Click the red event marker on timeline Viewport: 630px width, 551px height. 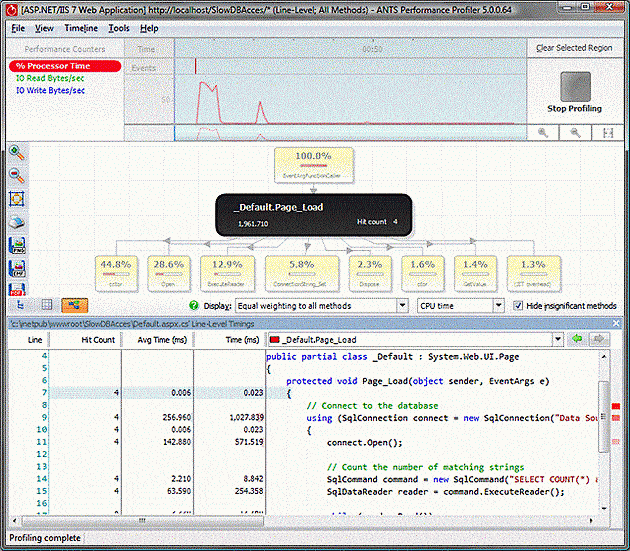point(196,67)
